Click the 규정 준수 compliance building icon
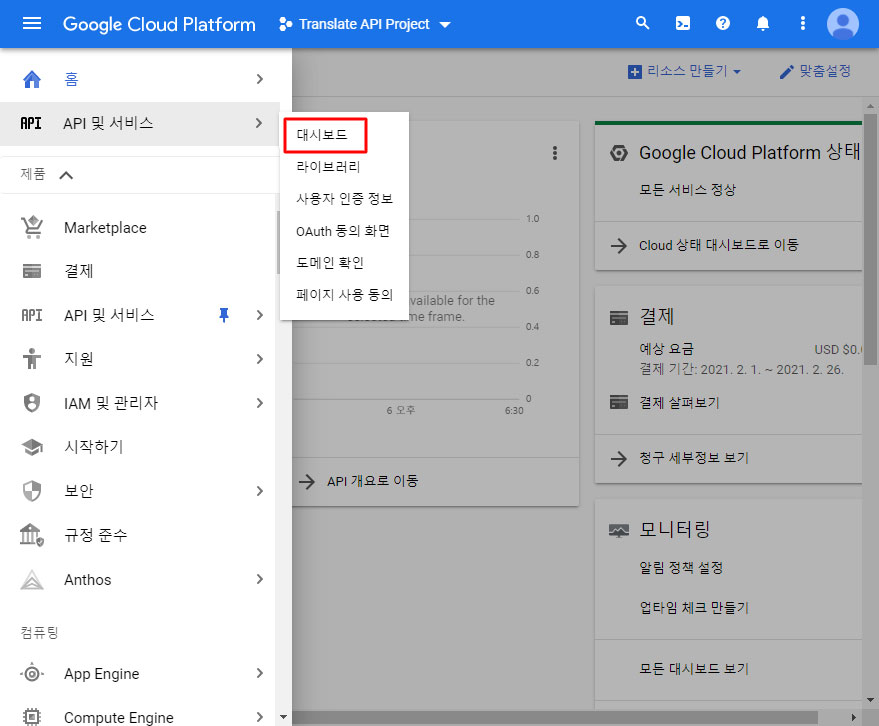 (x=32, y=535)
